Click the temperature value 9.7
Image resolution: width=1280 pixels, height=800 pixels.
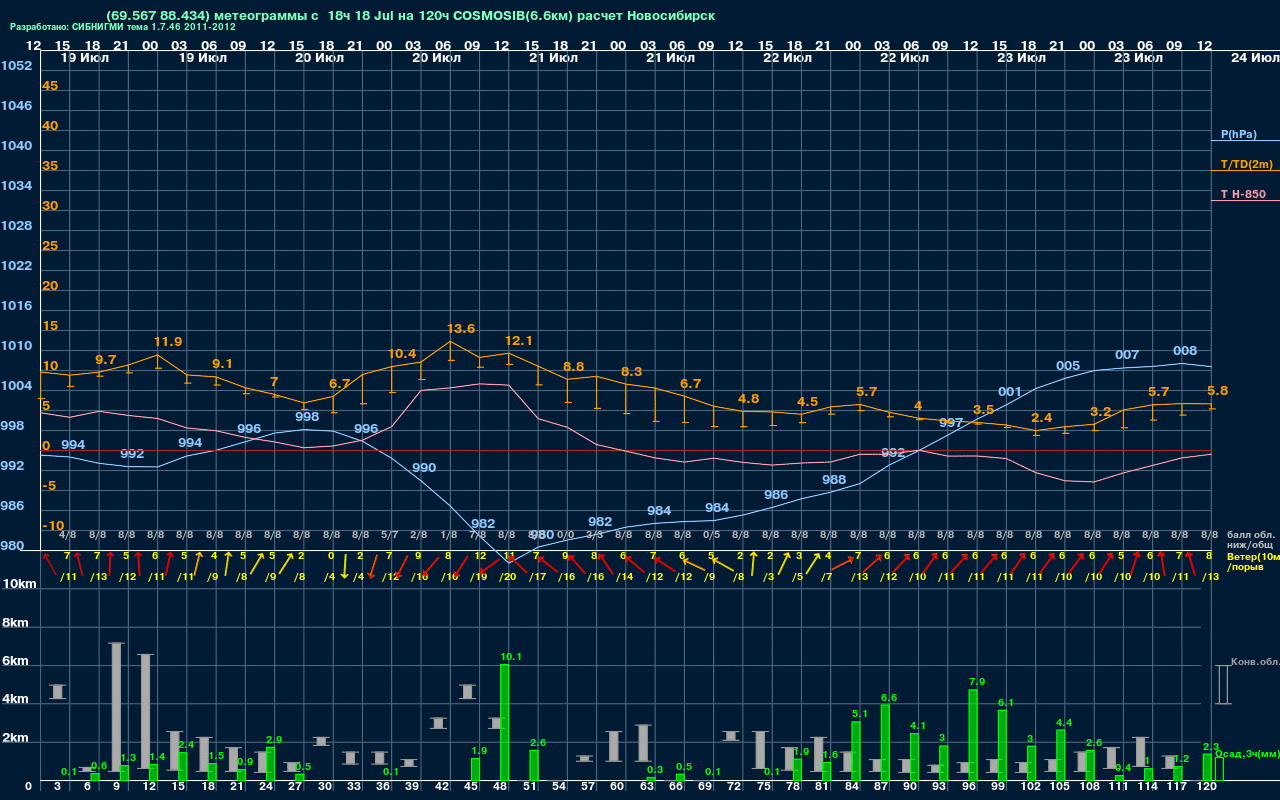tap(106, 359)
